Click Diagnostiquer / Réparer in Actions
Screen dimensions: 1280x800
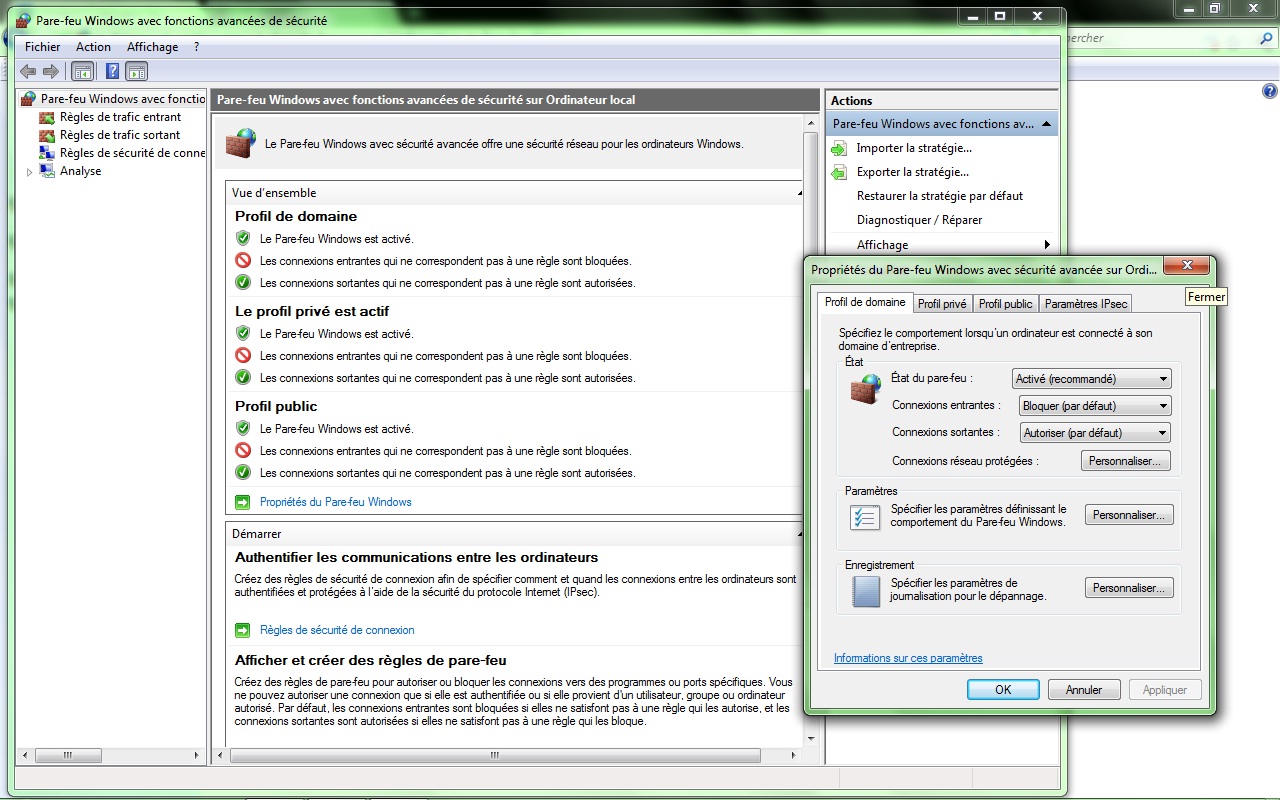(x=920, y=220)
